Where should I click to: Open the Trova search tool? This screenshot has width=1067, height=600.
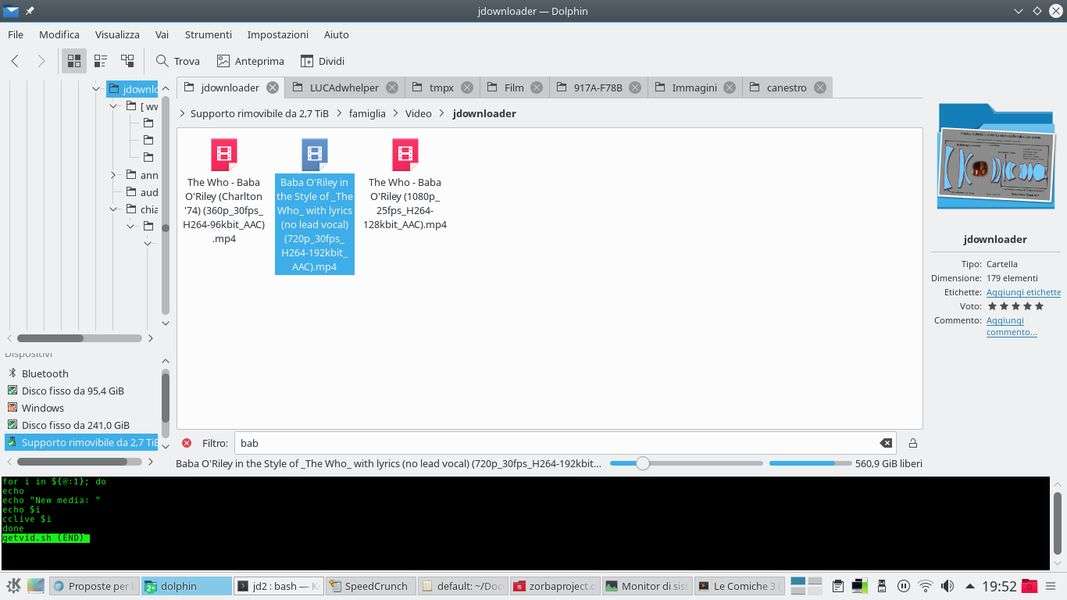[x=178, y=61]
